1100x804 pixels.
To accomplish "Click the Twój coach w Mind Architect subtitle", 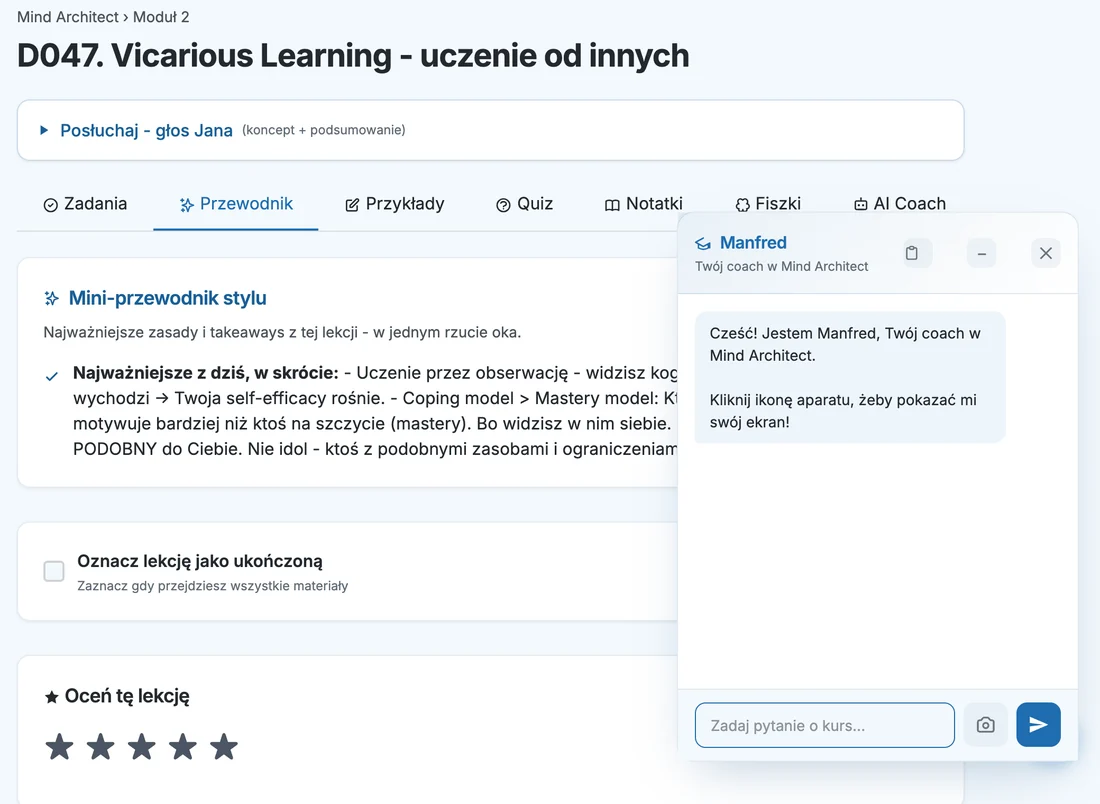I will [782, 267].
